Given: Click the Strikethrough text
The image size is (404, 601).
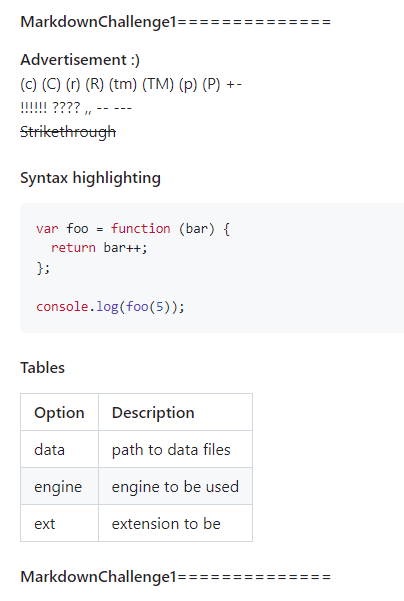Looking at the screenshot, I should pos(68,132).
